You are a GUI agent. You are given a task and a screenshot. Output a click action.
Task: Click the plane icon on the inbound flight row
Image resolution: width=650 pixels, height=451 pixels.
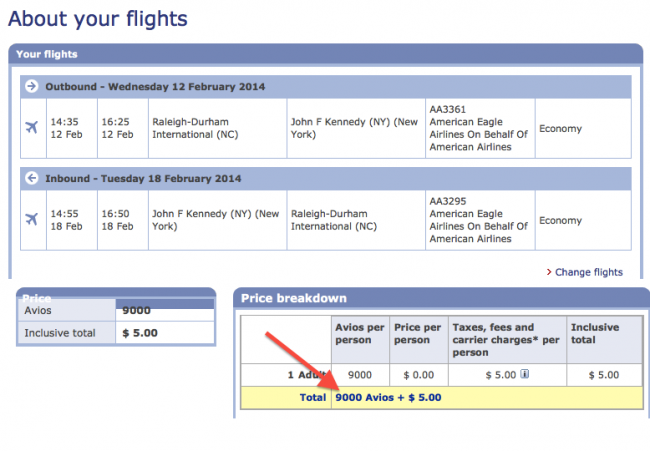pos(31,220)
